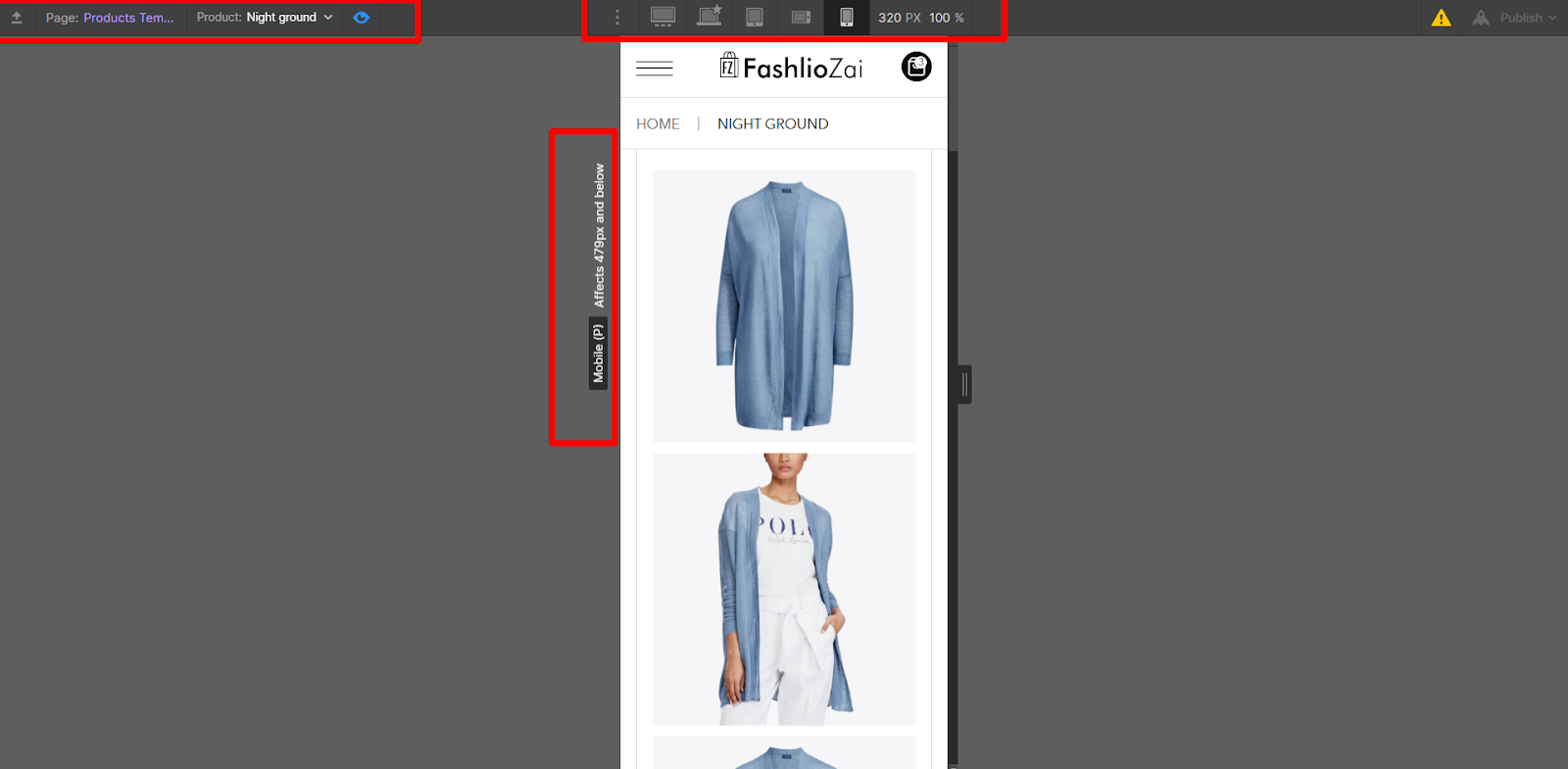Select the blue cardigan product image
This screenshot has height=769, width=1568.
(784, 306)
